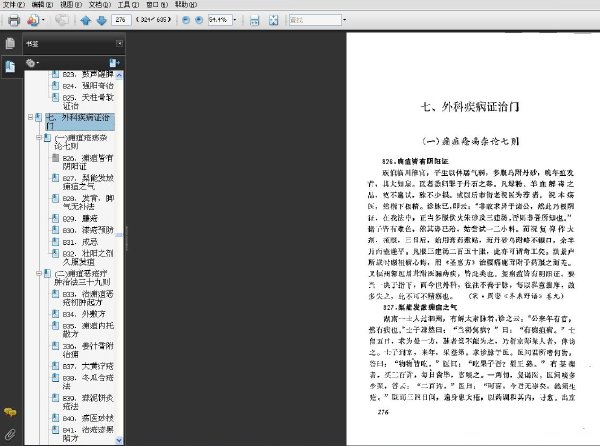600x446 pixels.
Task: Go to next page with the down arrow
Action: point(101,20)
